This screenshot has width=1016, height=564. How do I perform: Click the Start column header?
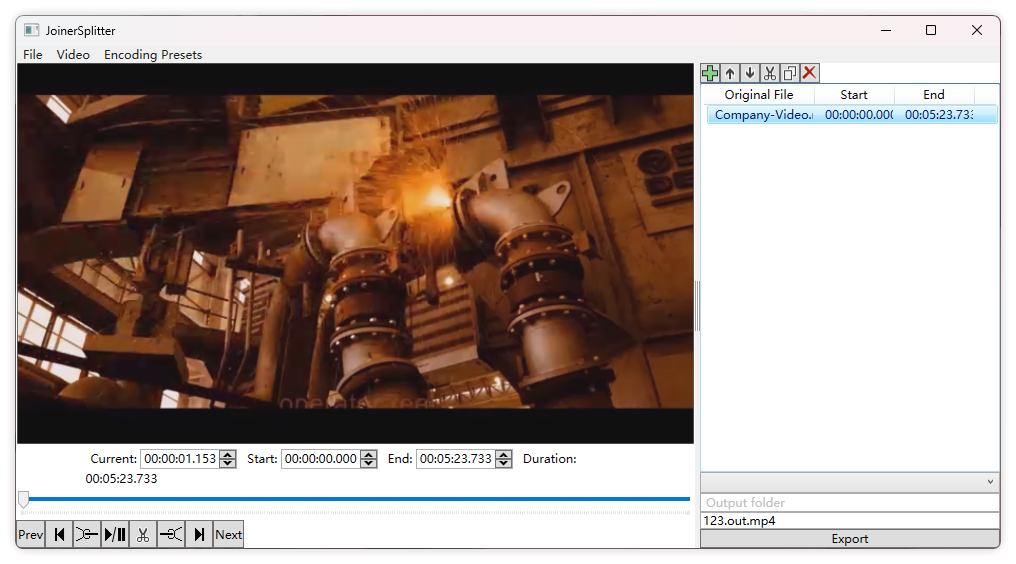coord(854,95)
